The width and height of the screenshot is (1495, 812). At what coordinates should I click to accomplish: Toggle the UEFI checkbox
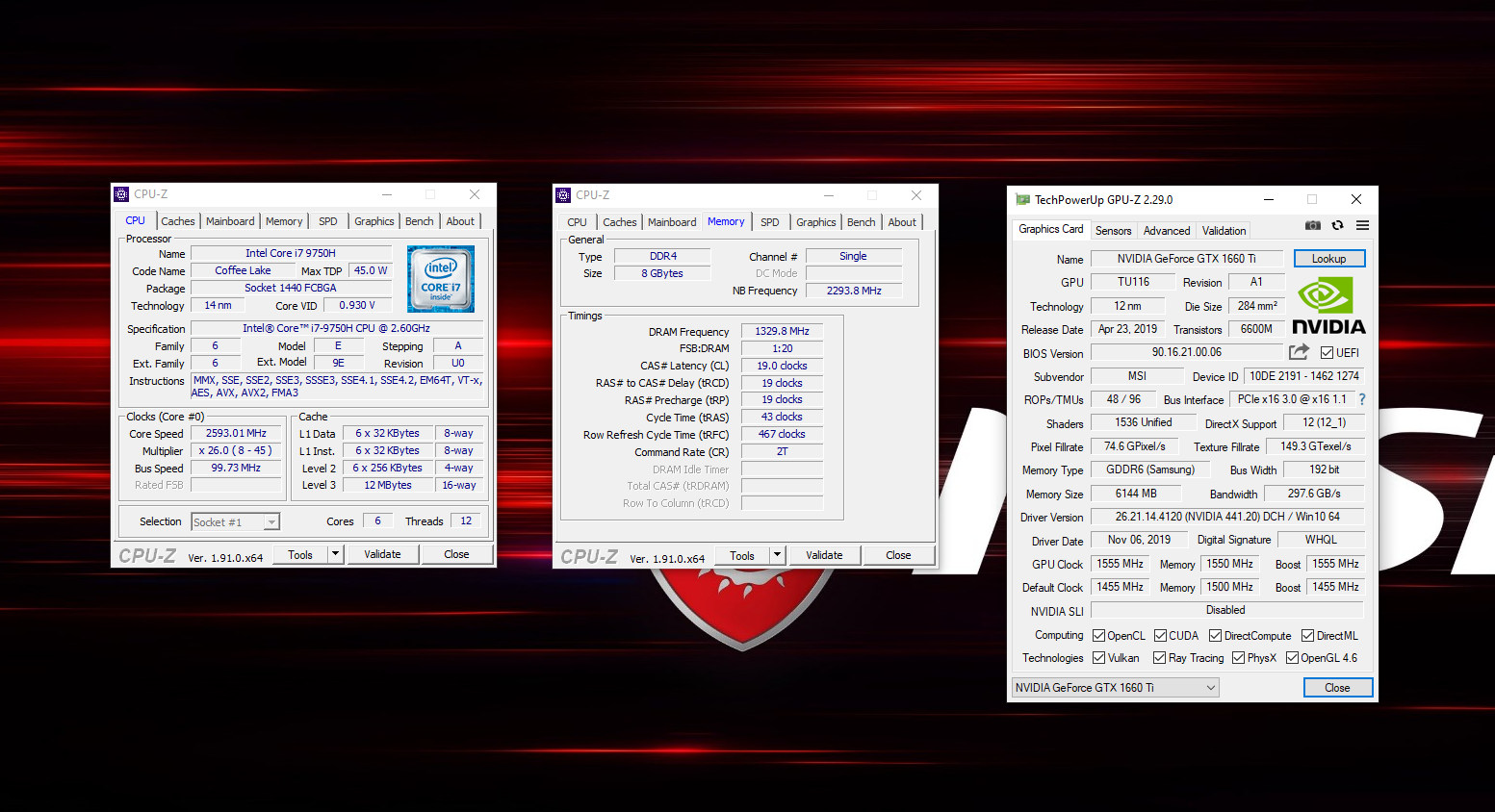click(1327, 353)
